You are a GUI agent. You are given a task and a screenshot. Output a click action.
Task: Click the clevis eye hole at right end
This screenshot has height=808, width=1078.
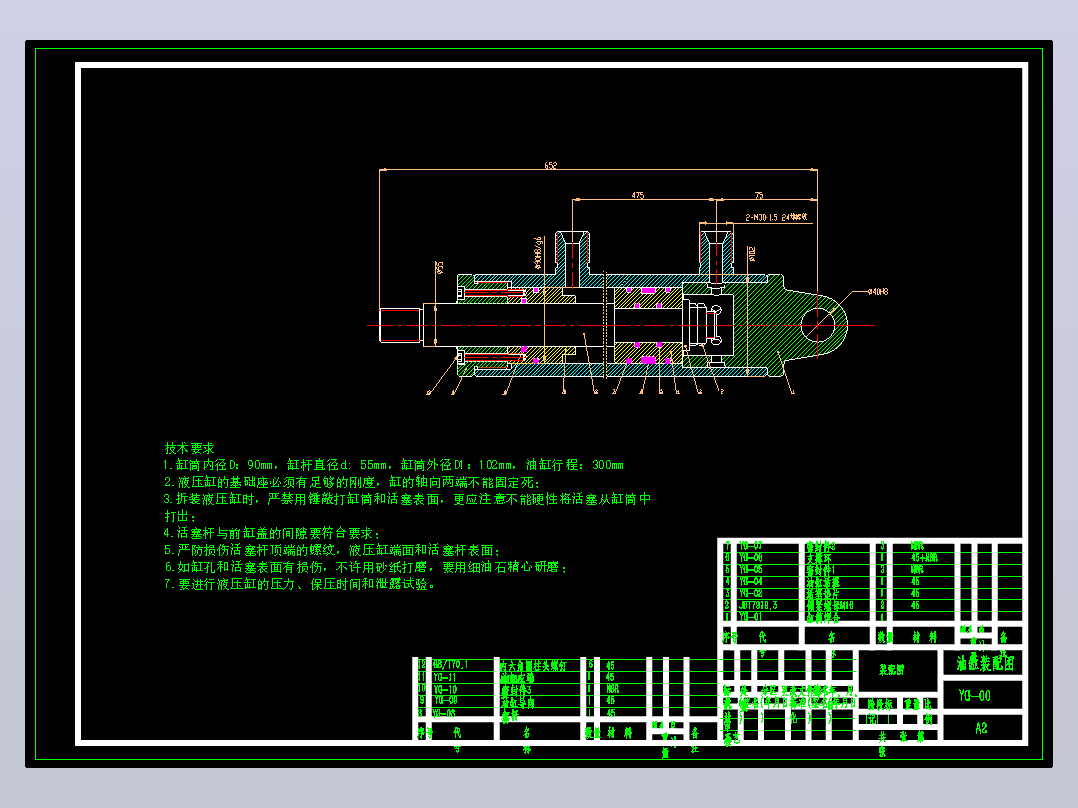pos(816,324)
